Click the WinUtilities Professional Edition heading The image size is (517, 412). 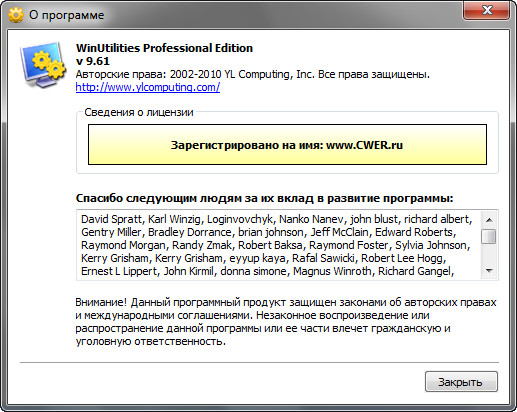coord(164,48)
